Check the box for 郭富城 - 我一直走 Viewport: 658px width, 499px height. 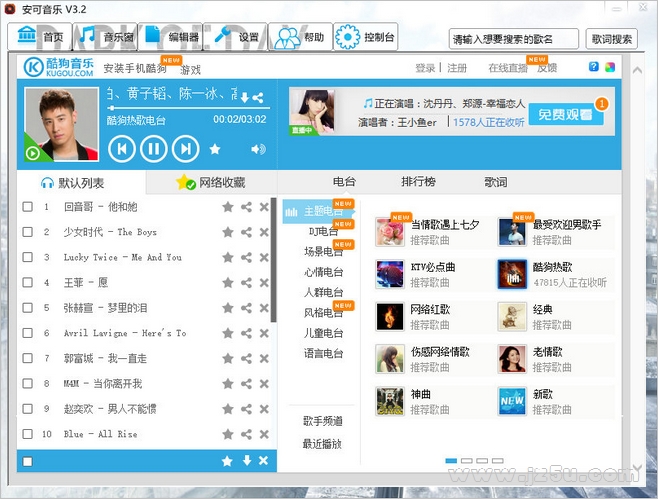(28, 358)
